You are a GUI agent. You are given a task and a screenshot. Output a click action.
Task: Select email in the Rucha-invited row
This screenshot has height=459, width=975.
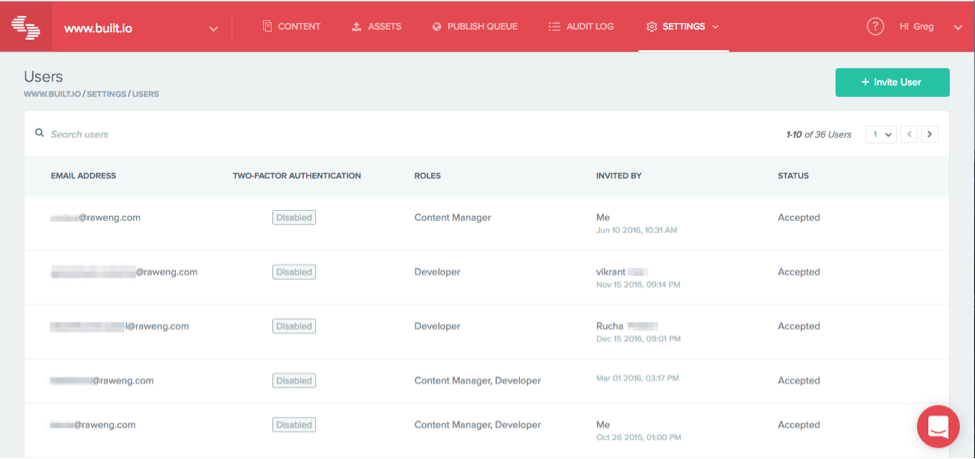pyautogui.click(x=119, y=326)
